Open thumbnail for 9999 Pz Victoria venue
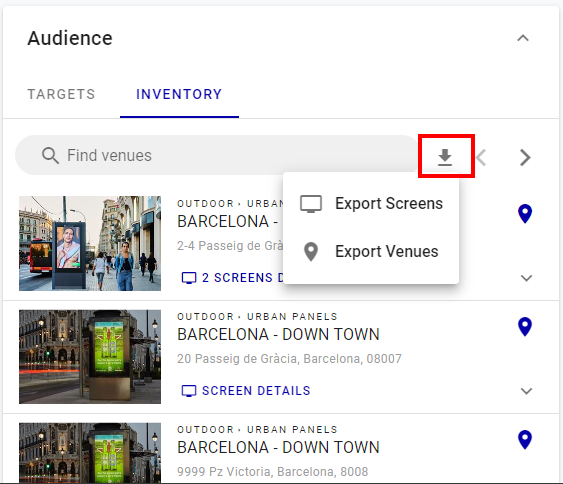563x484 pixels. tap(90, 453)
